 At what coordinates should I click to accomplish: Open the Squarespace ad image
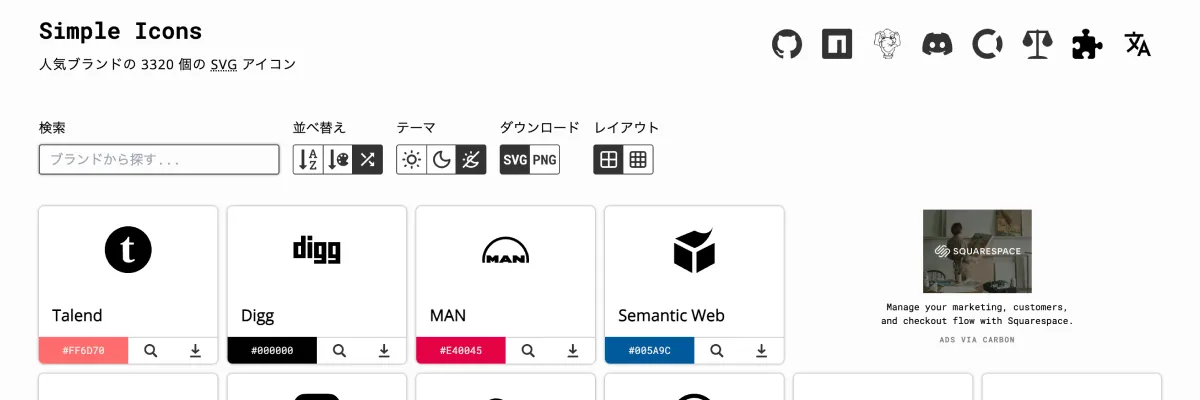click(977, 251)
